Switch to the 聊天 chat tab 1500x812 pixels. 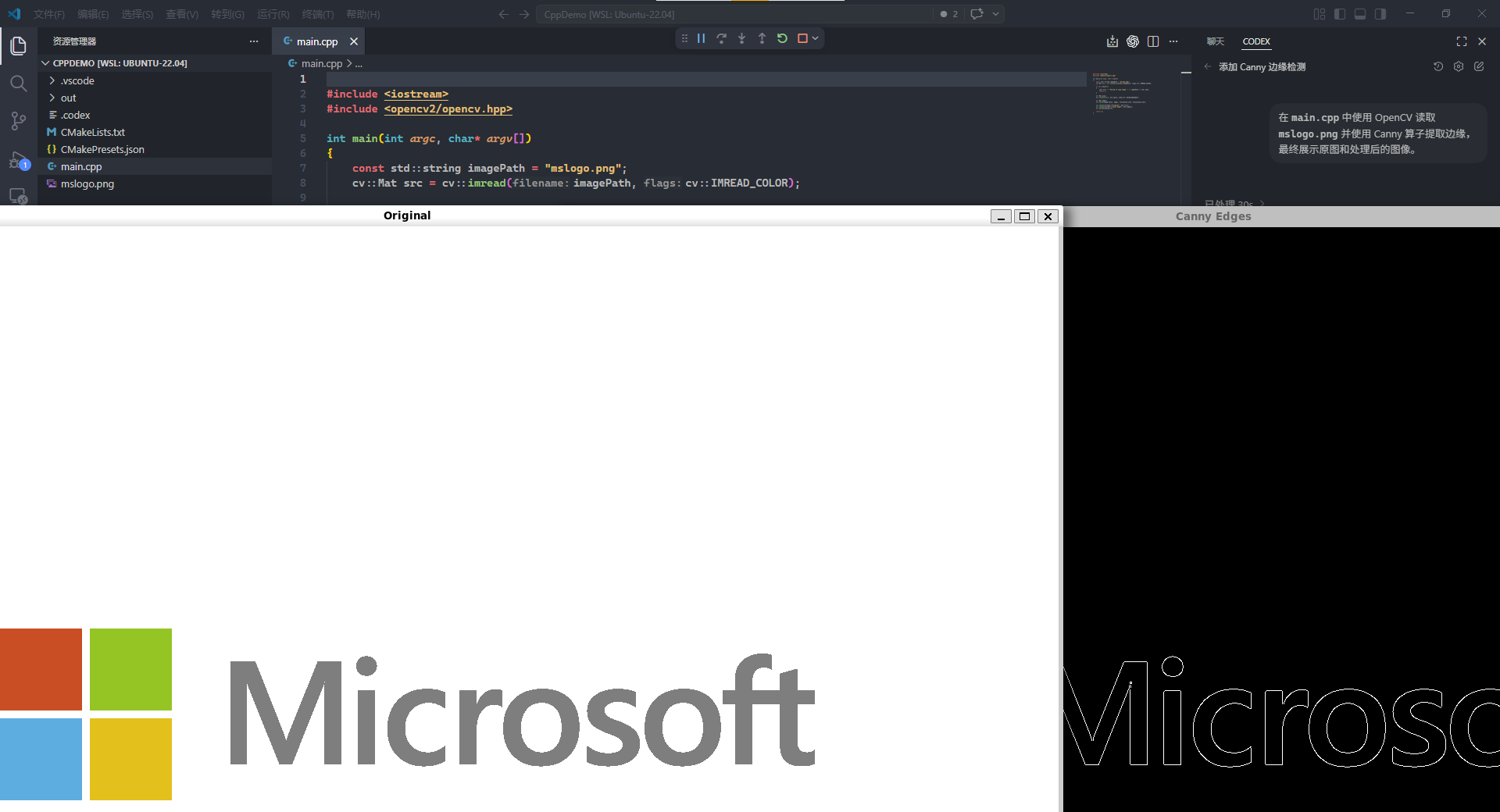[x=1215, y=41]
